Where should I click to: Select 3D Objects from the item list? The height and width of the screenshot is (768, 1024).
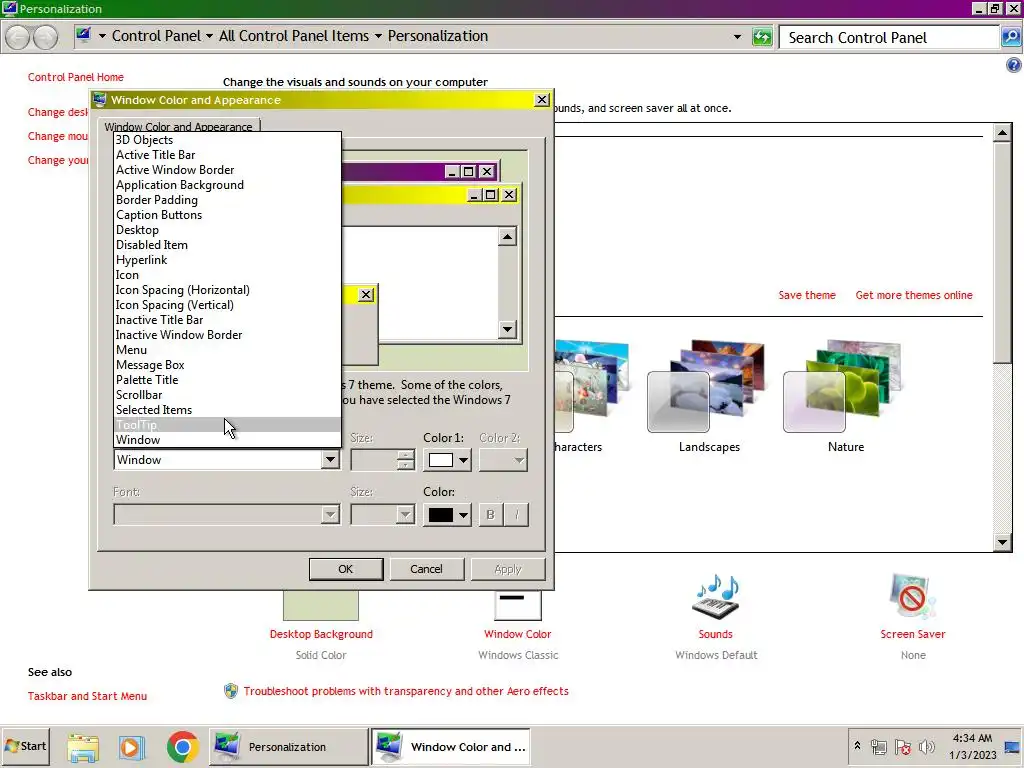point(227,140)
